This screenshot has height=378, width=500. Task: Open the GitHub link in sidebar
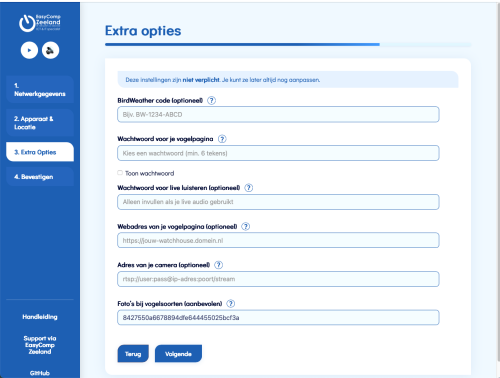click(x=40, y=373)
